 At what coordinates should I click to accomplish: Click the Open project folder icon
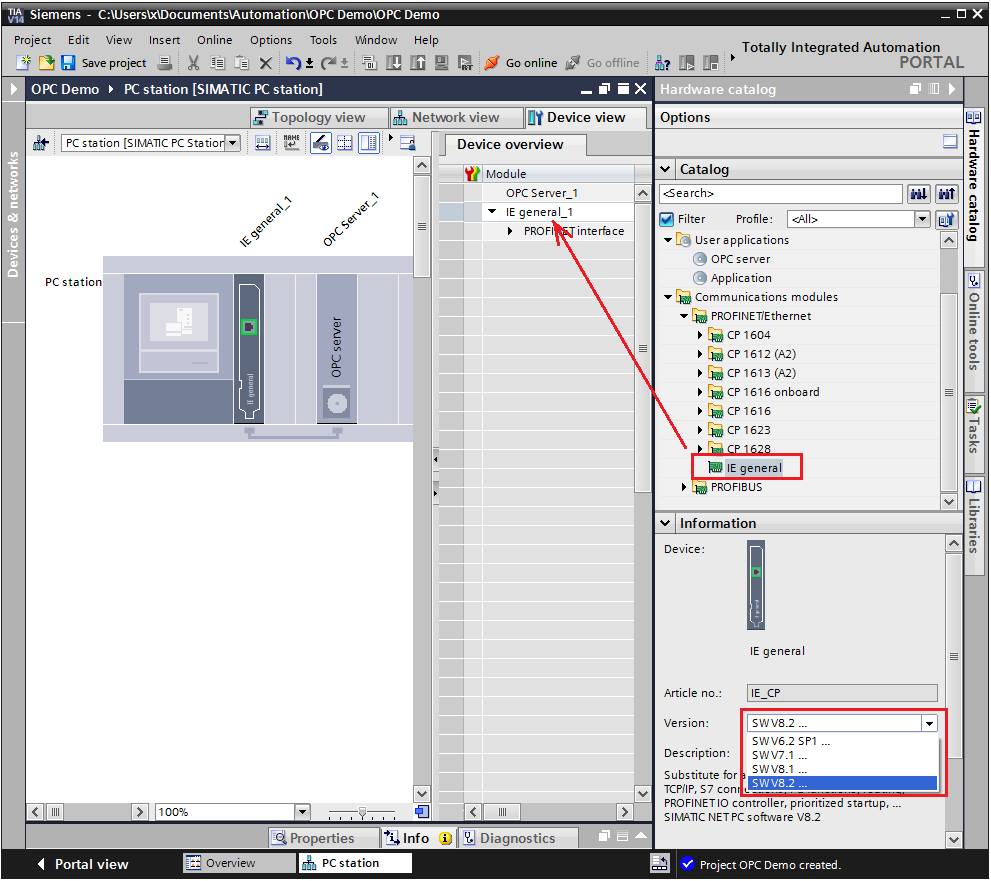click(46, 63)
